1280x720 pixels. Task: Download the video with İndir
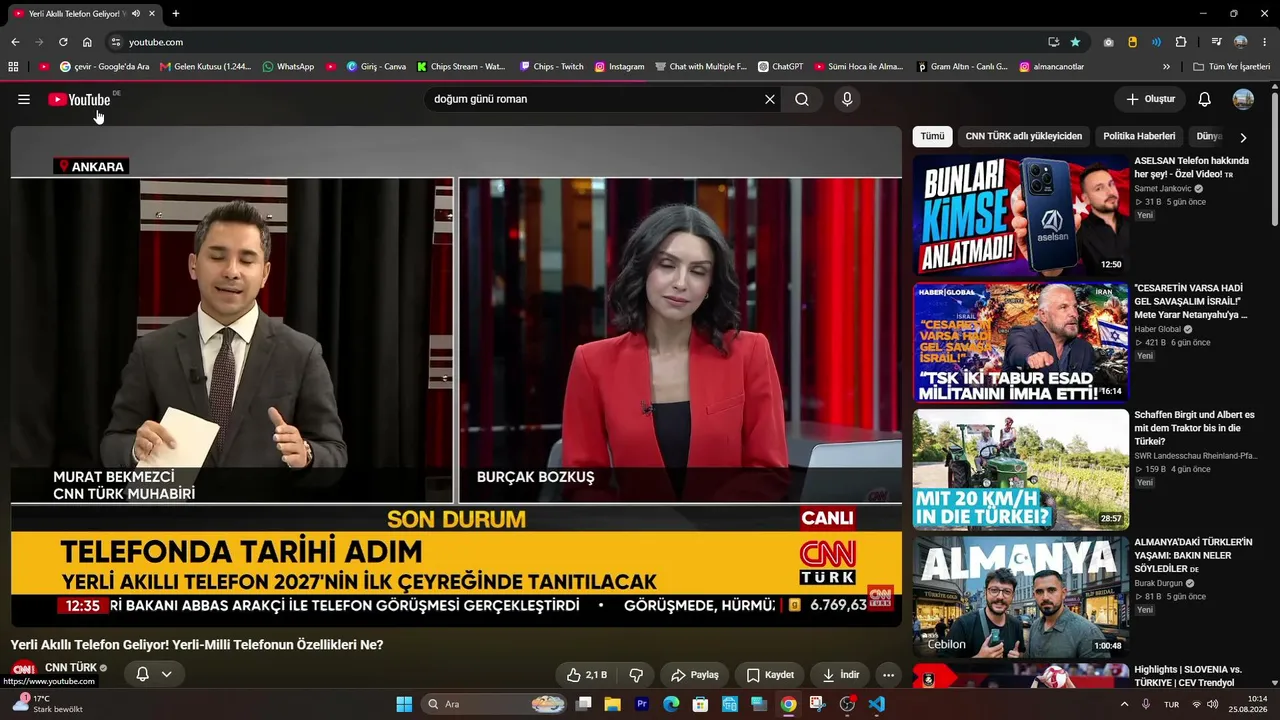pos(840,675)
